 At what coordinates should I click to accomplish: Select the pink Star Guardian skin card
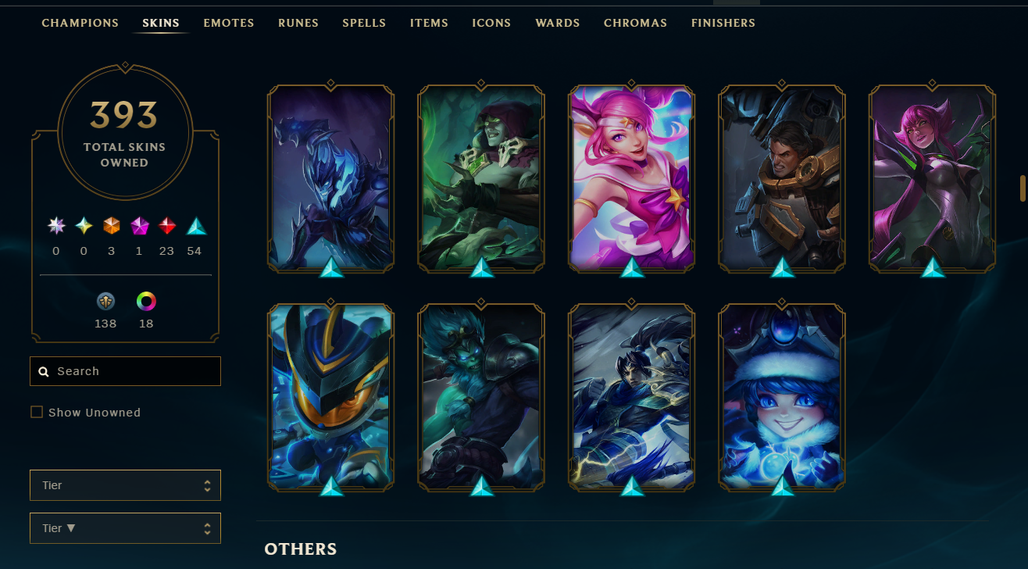point(631,178)
